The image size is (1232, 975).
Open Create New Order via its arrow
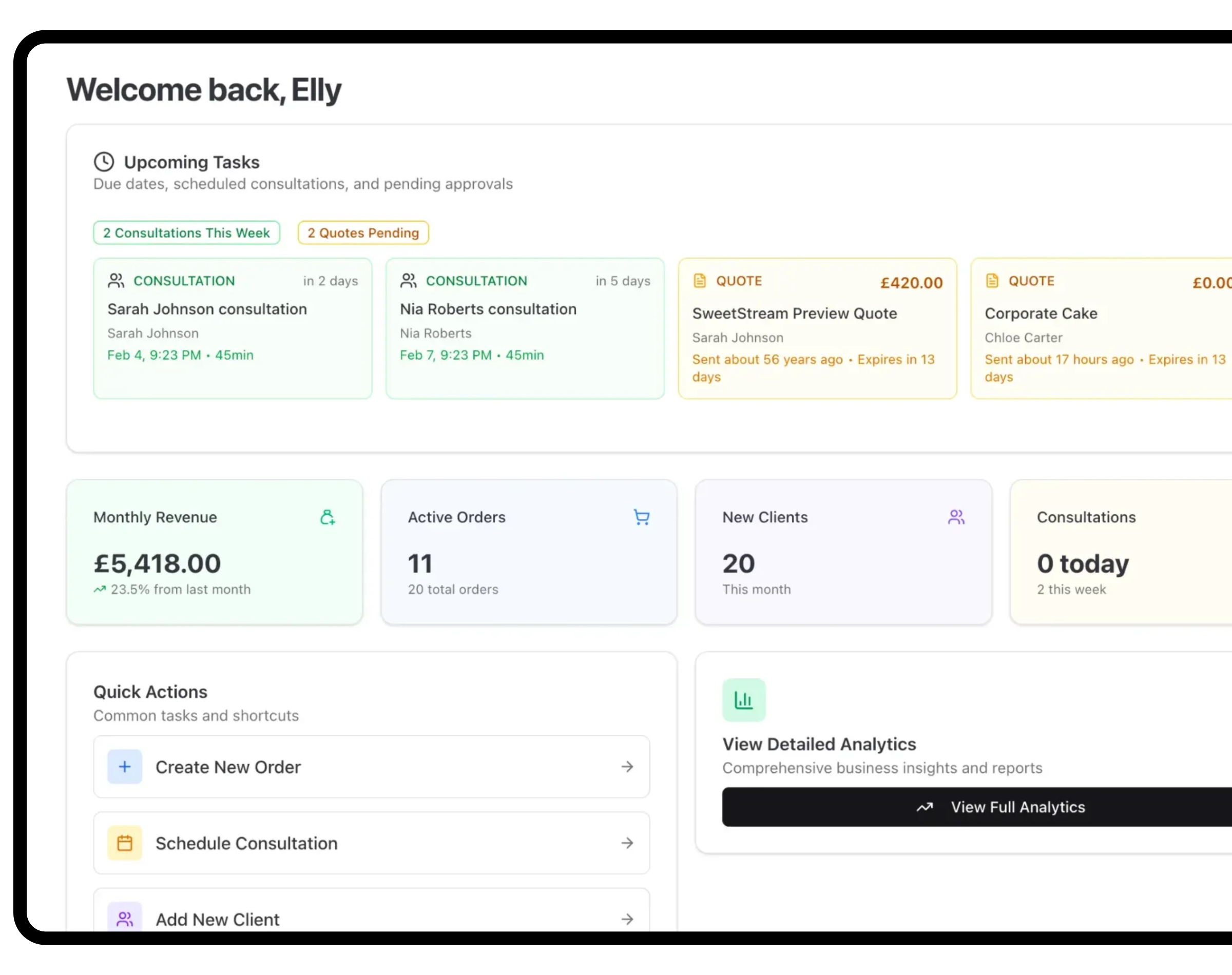tap(628, 767)
